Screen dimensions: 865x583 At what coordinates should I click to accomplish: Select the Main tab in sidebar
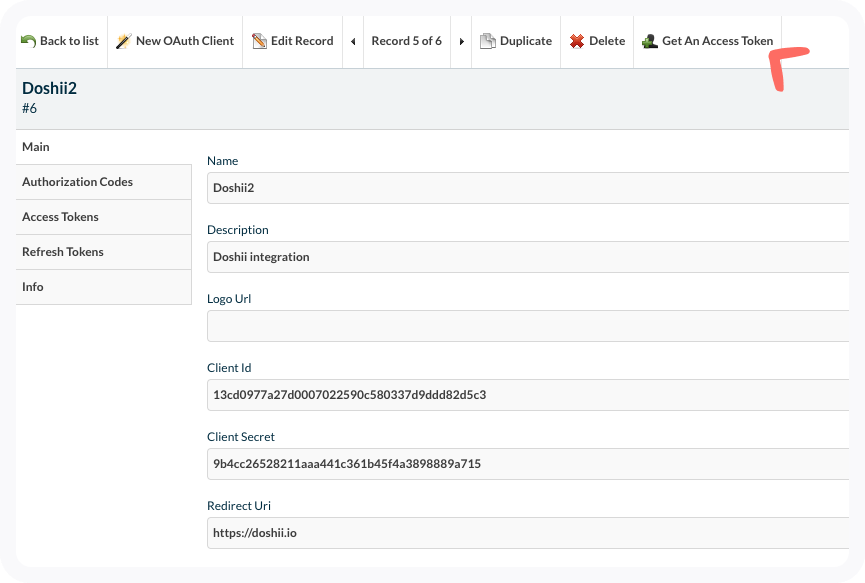[104, 147]
